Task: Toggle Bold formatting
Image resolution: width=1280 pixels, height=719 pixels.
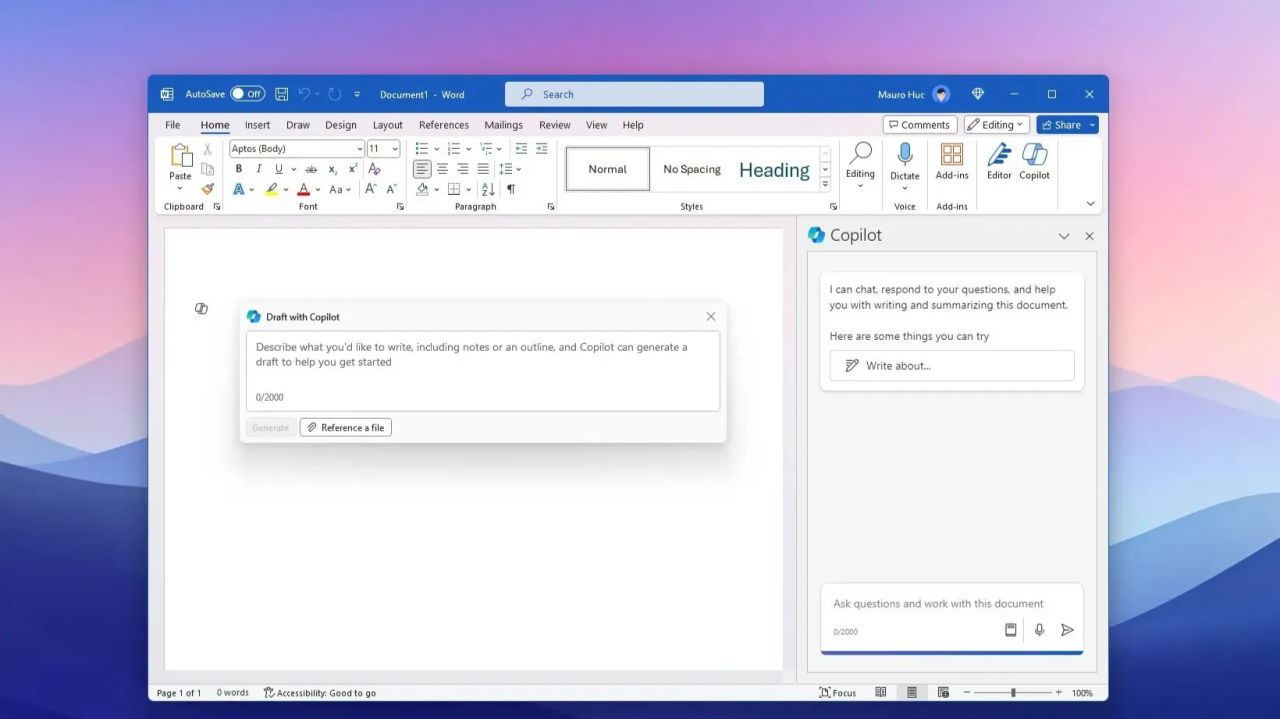Action: (238, 169)
